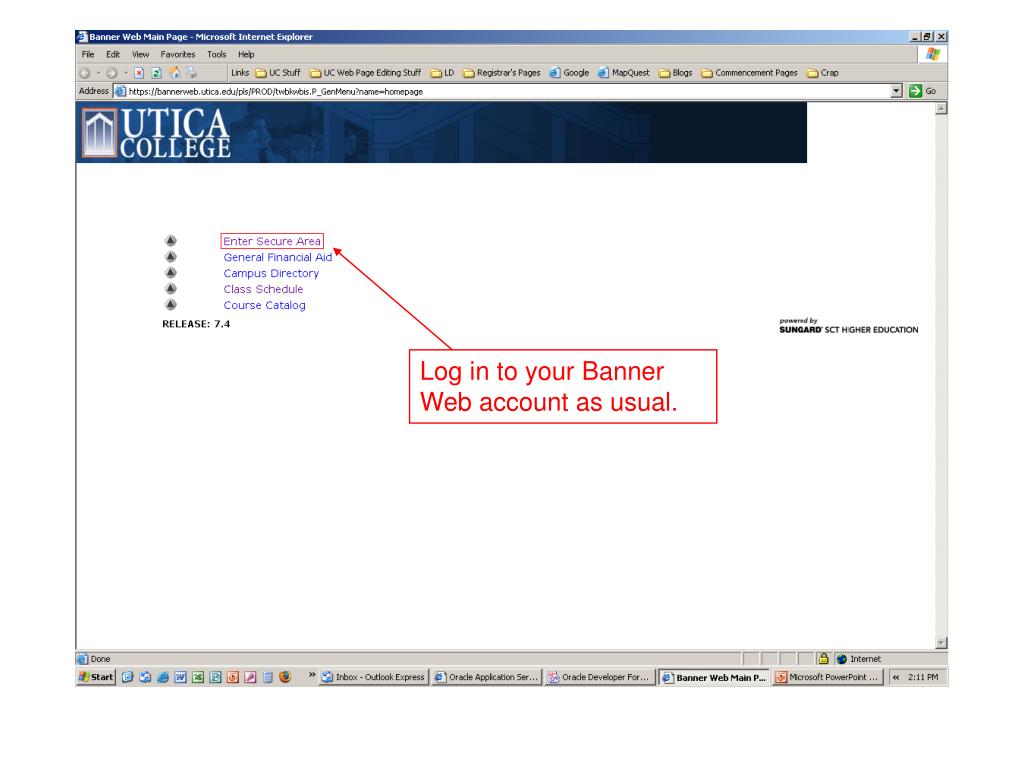Switch to Oracle Application Server taskbar button
The image size is (1024, 768).
point(486,677)
